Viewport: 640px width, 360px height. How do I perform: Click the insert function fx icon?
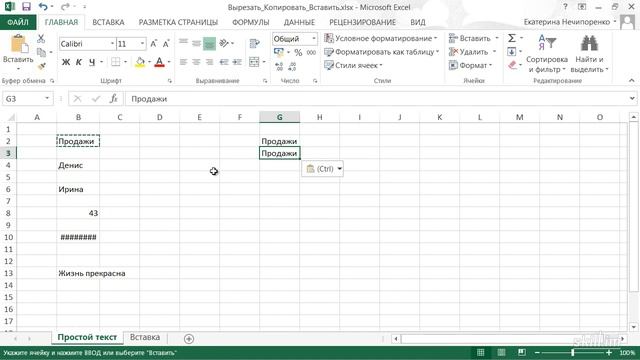(x=113, y=99)
